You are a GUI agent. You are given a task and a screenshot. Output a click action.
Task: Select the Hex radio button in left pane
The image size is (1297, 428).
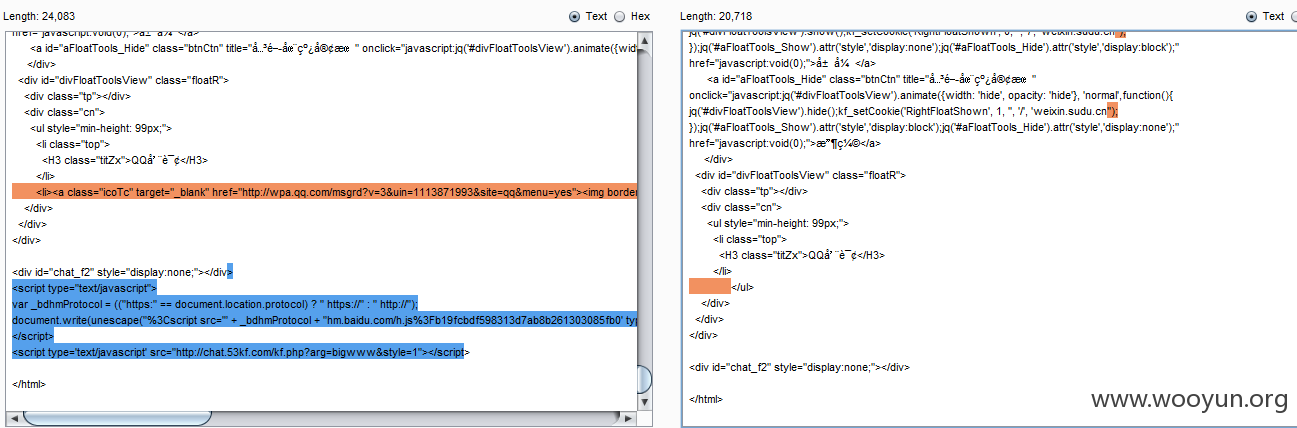(x=619, y=16)
